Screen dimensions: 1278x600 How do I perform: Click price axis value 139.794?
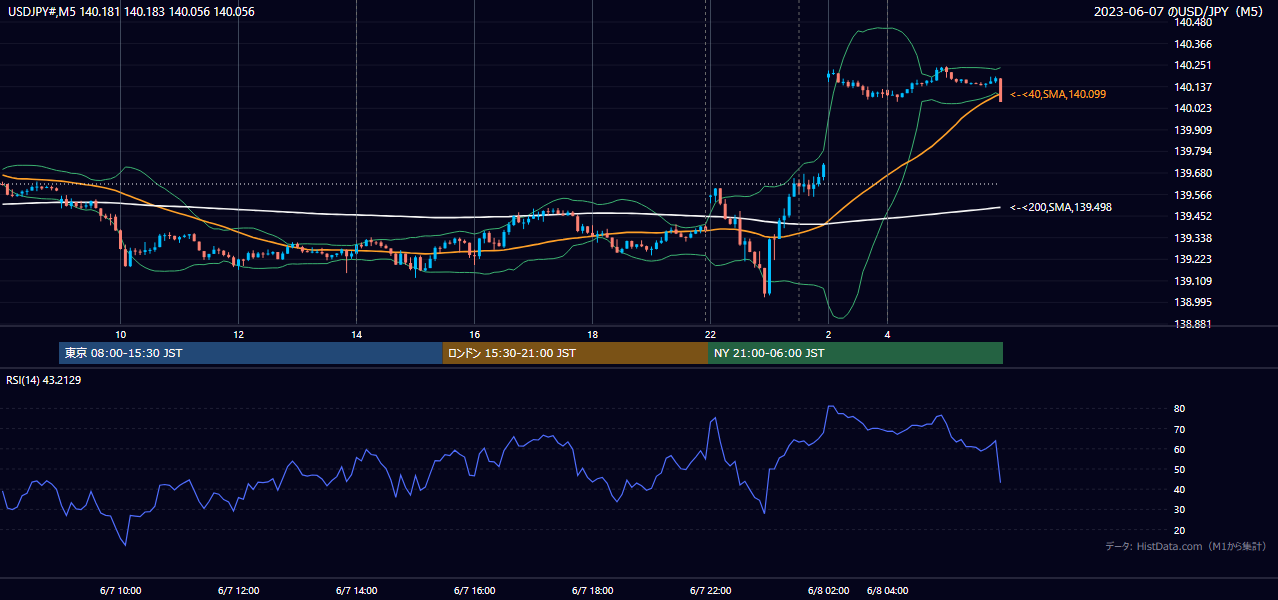coord(1191,152)
